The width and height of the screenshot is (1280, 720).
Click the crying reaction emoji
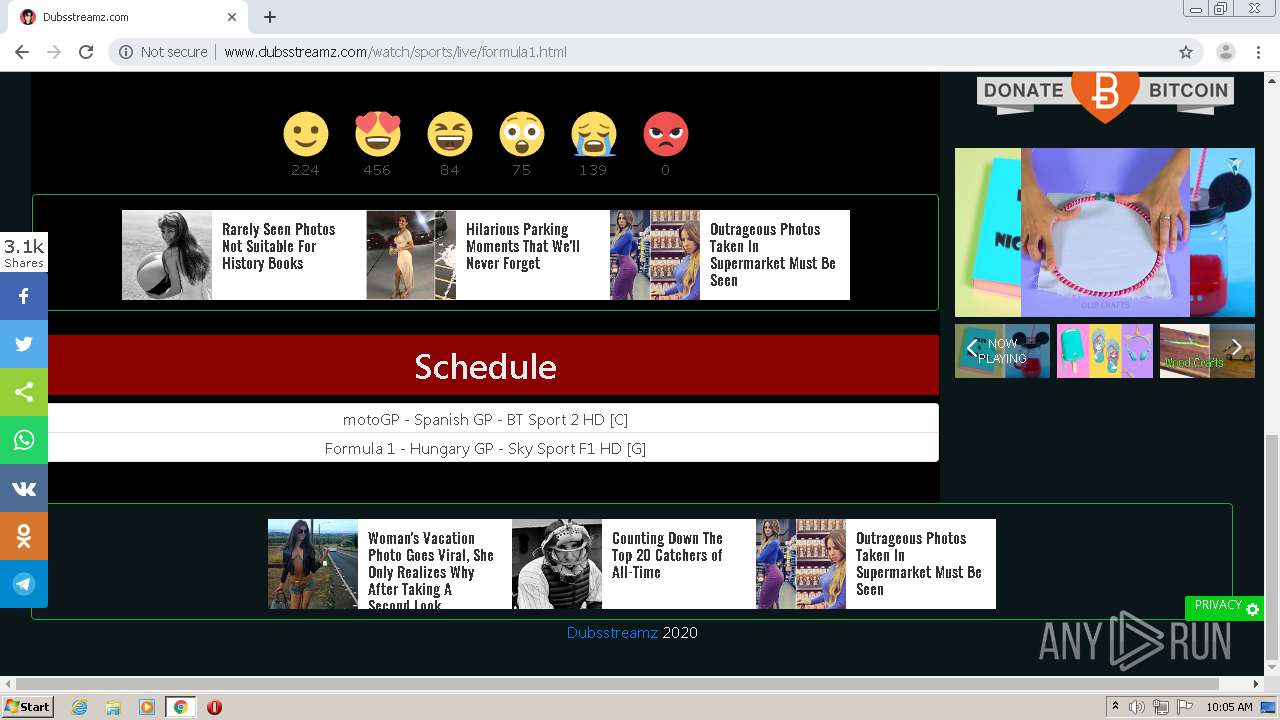(x=593, y=134)
